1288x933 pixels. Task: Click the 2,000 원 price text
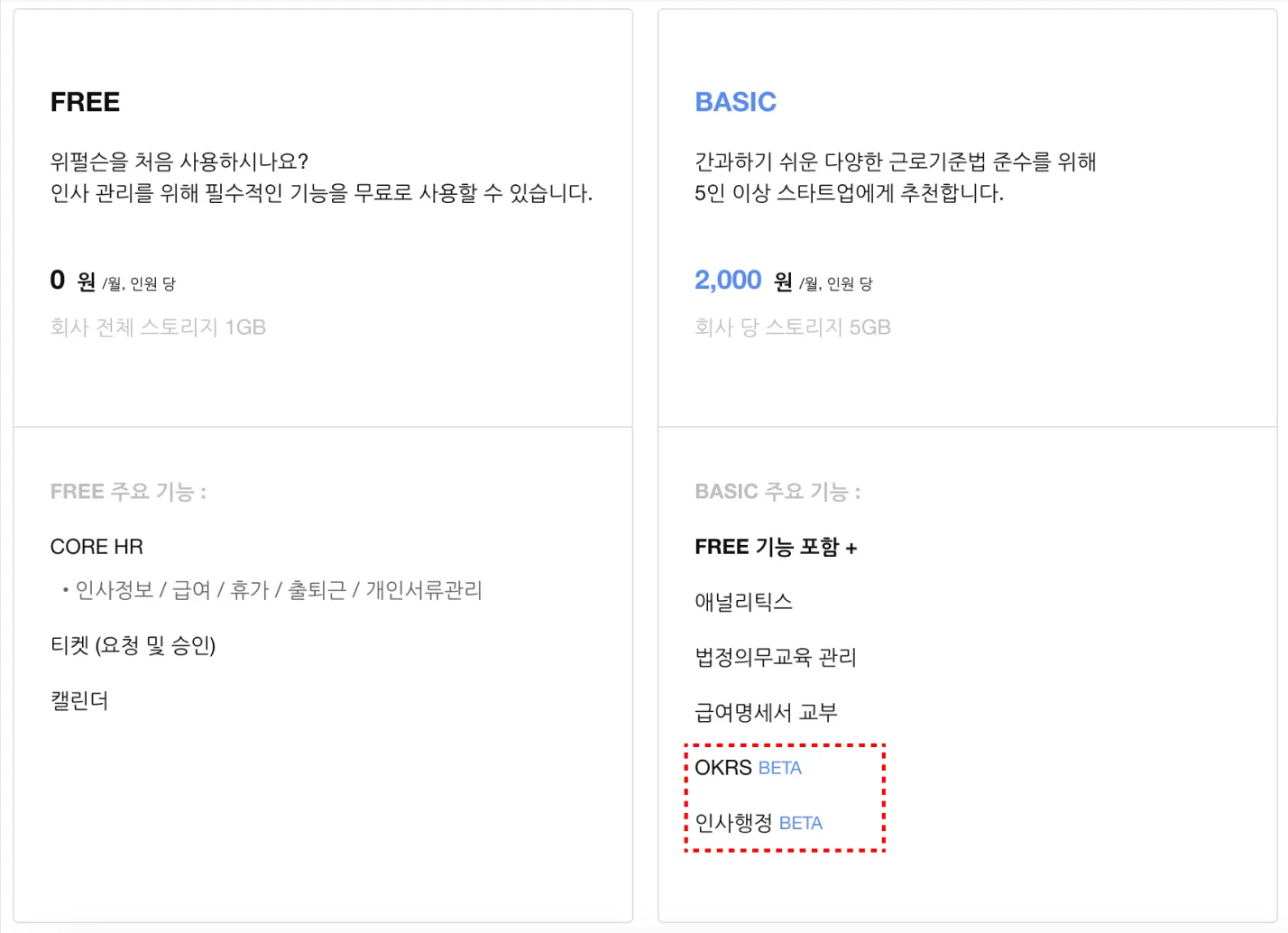743,281
